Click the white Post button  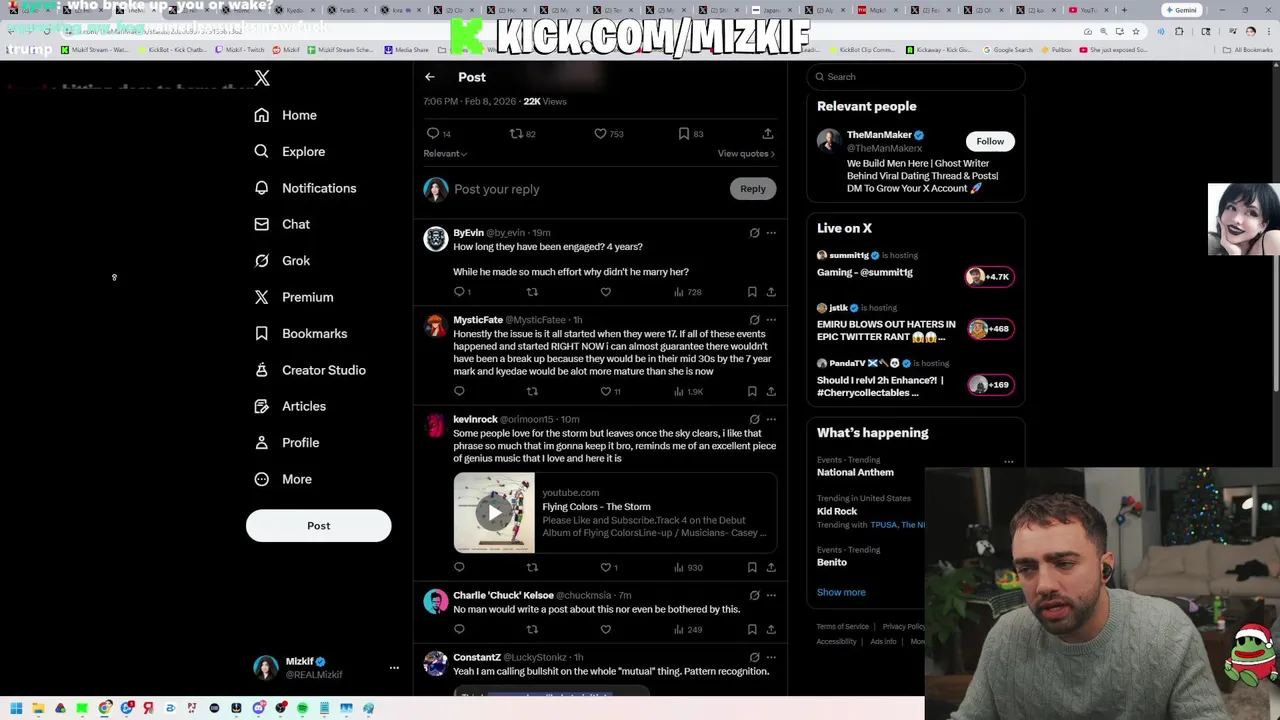318,525
